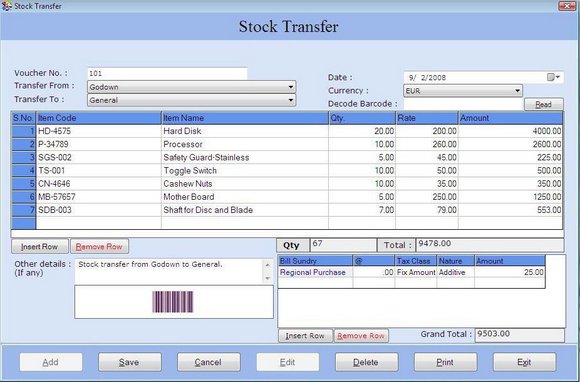Click the Save button
This screenshot has height=382, width=580.
pos(129,362)
